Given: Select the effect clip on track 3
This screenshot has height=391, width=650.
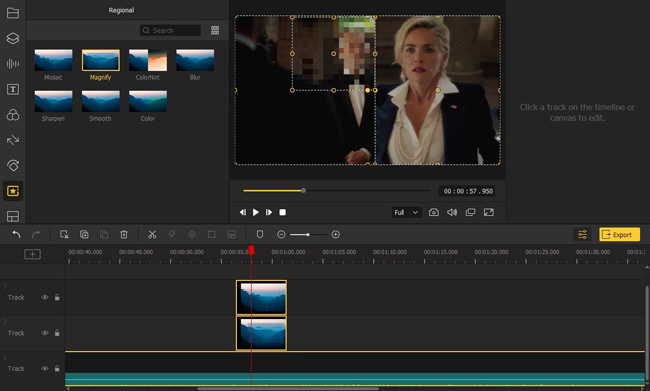Looking at the screenshot, I should [x=261, y=298].
